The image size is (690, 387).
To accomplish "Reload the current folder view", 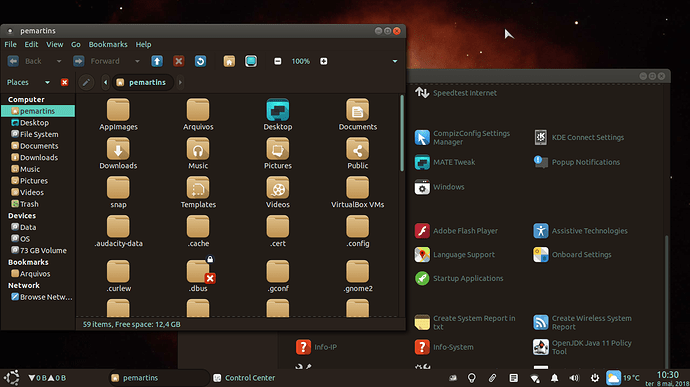I will point(200,61).
